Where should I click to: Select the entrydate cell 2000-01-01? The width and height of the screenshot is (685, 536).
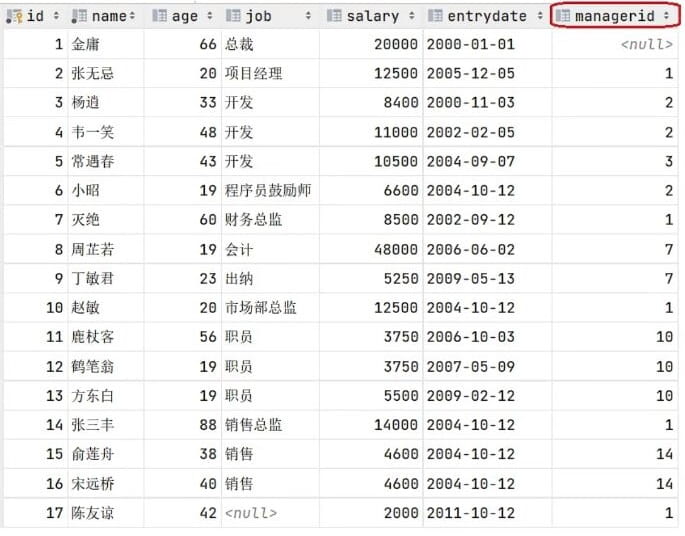(x=471, y=44)
